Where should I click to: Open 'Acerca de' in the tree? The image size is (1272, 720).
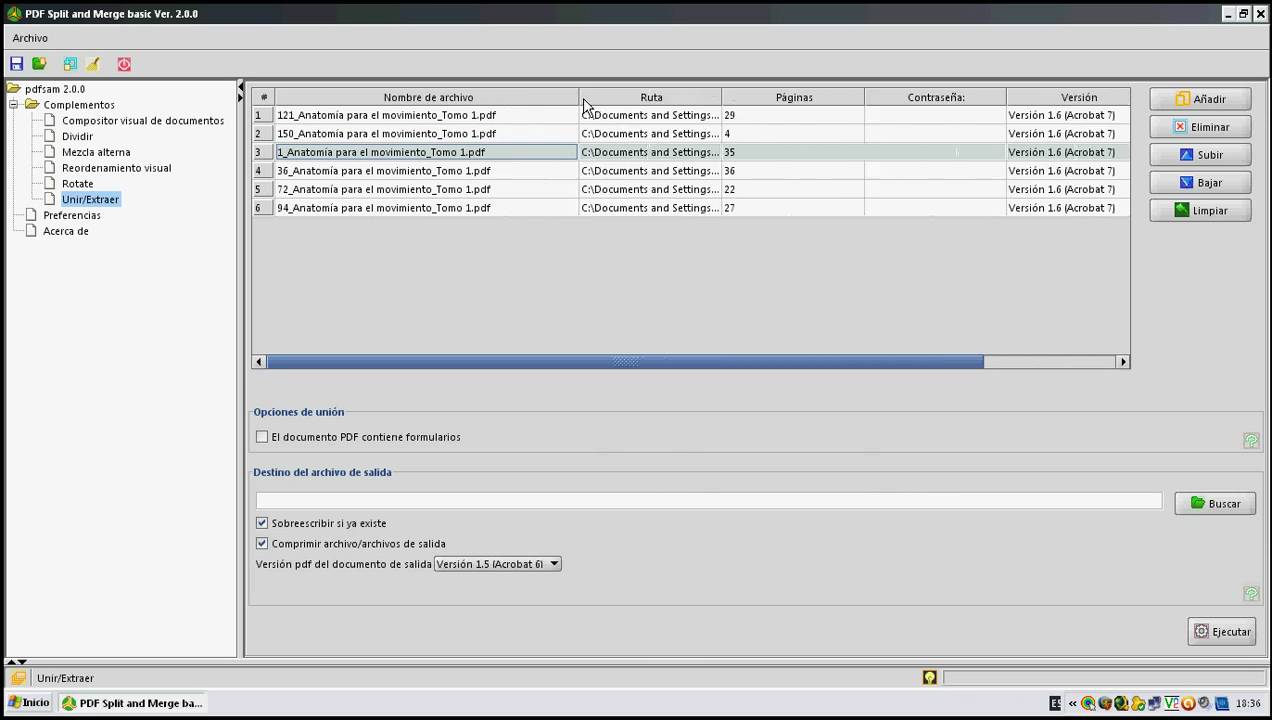click(x=66, y=231)
